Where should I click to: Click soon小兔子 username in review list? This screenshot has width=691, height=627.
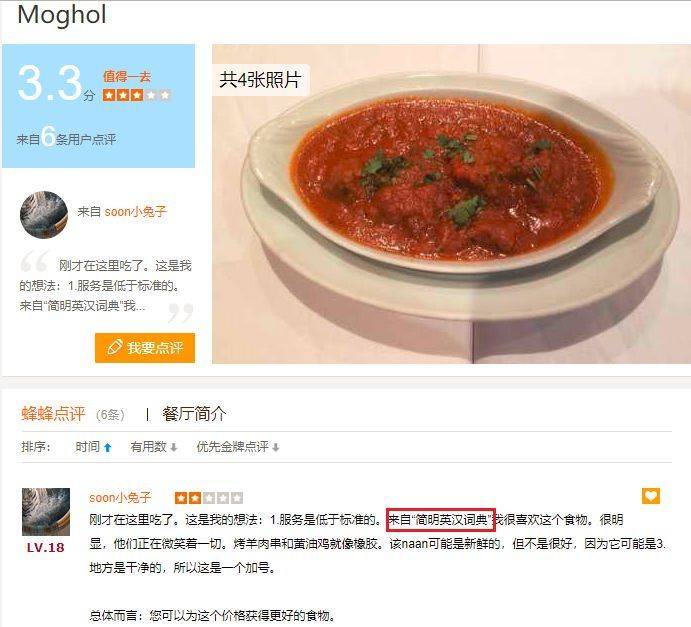(120, 498)
